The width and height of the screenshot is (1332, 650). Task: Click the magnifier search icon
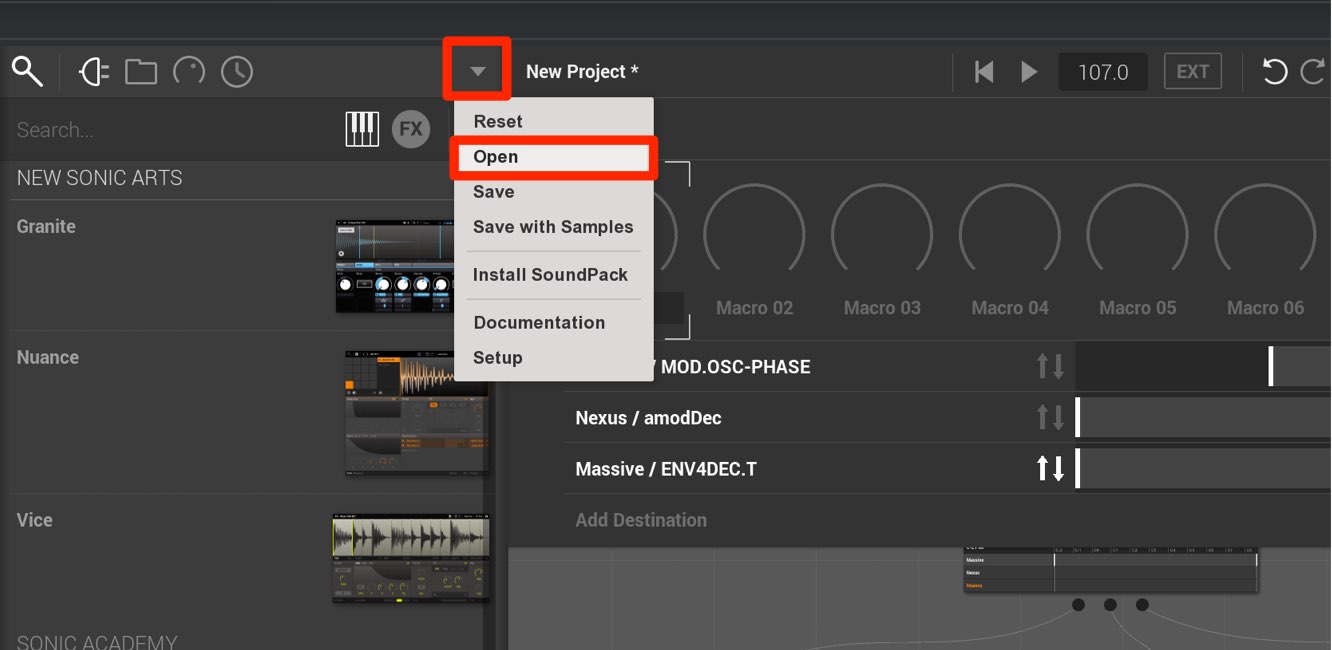[x=27, y=71]
